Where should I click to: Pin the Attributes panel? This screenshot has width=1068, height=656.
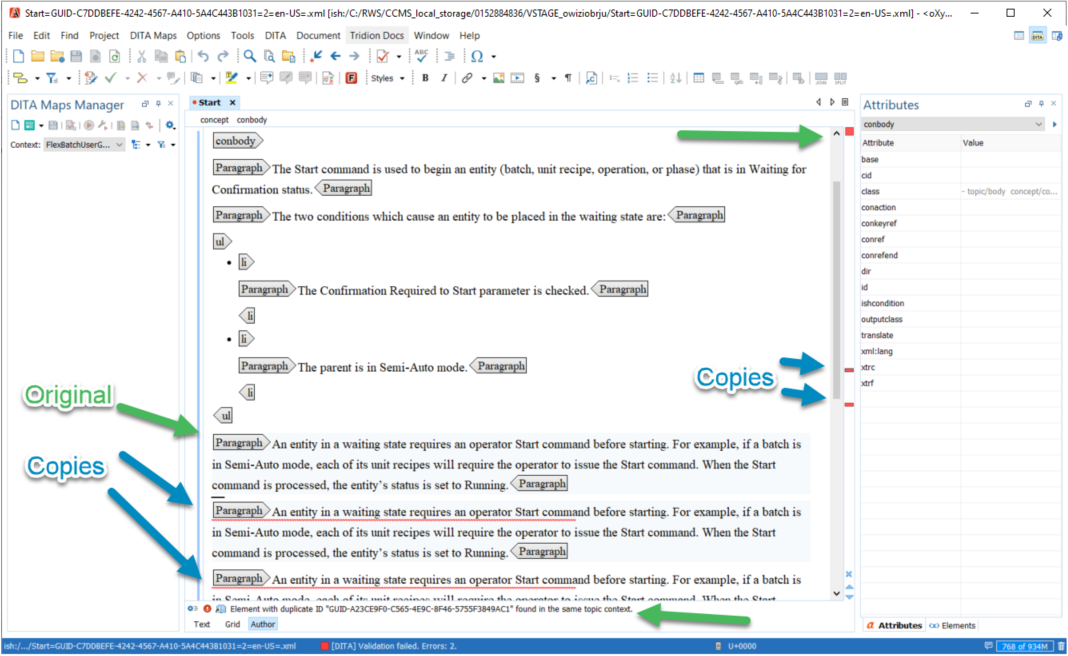coord(1041,104)
